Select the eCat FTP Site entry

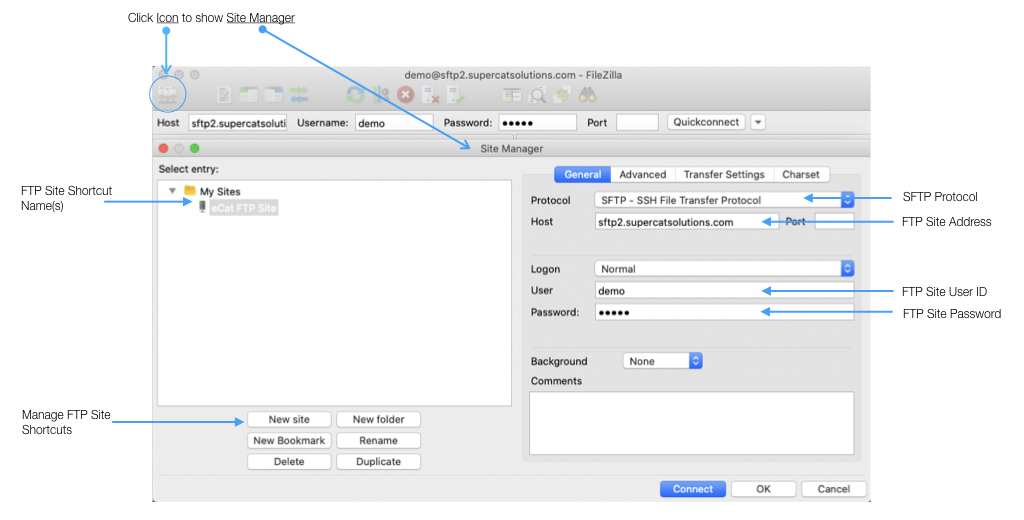[x=244, y=208]
